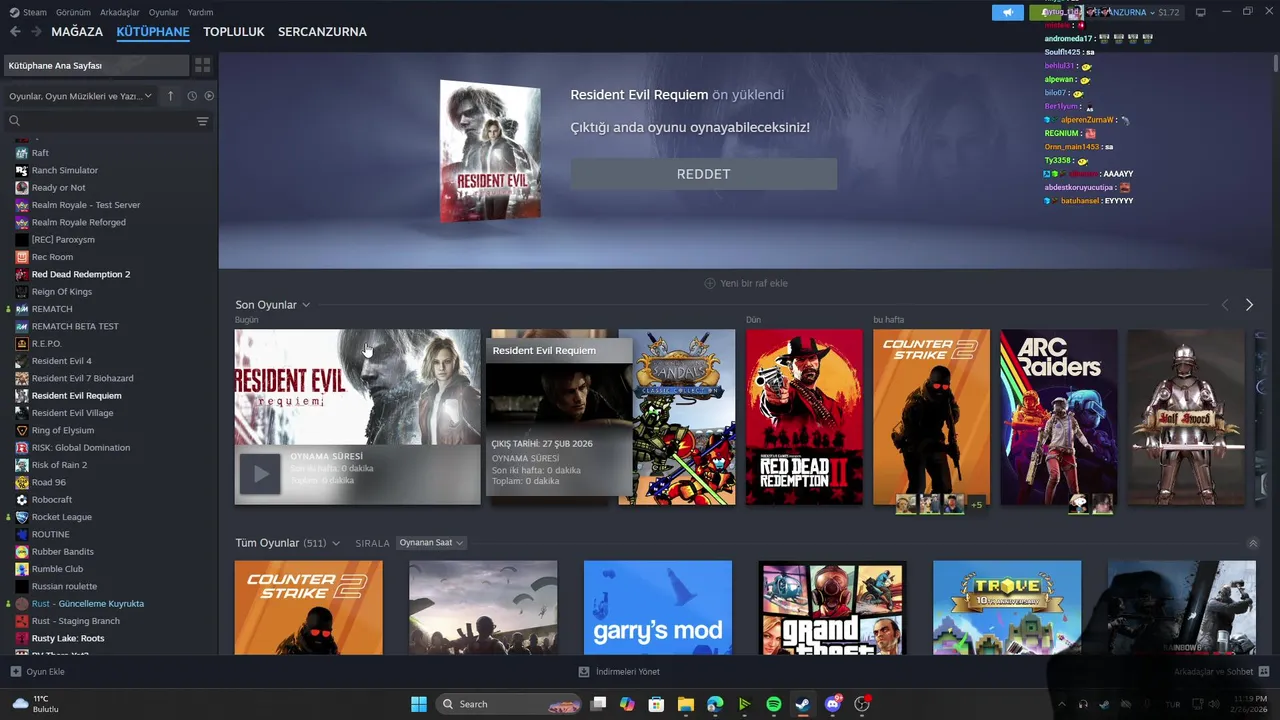Viewport: 1280px width, 720px height.
Task: Open Spotify from the taskbar
Action: point(774,704)
